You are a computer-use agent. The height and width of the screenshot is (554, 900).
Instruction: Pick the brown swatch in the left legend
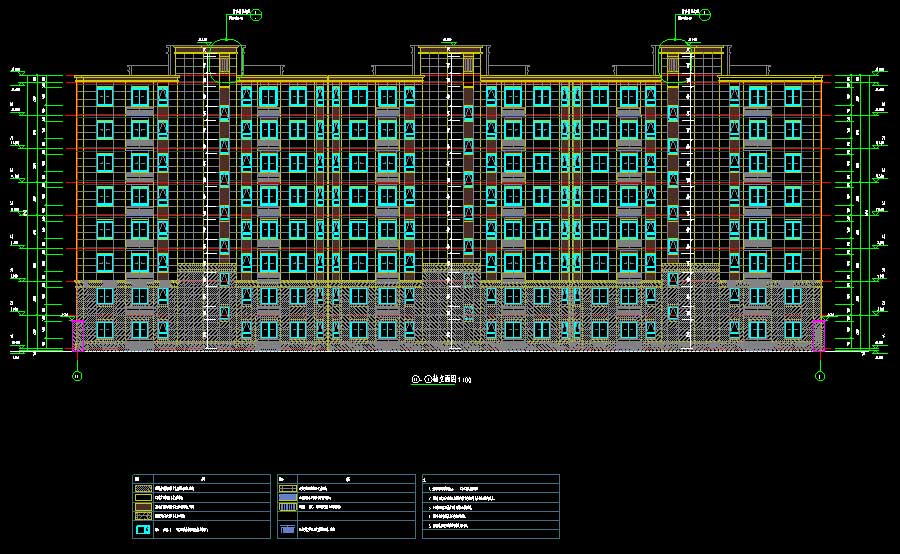143,508
